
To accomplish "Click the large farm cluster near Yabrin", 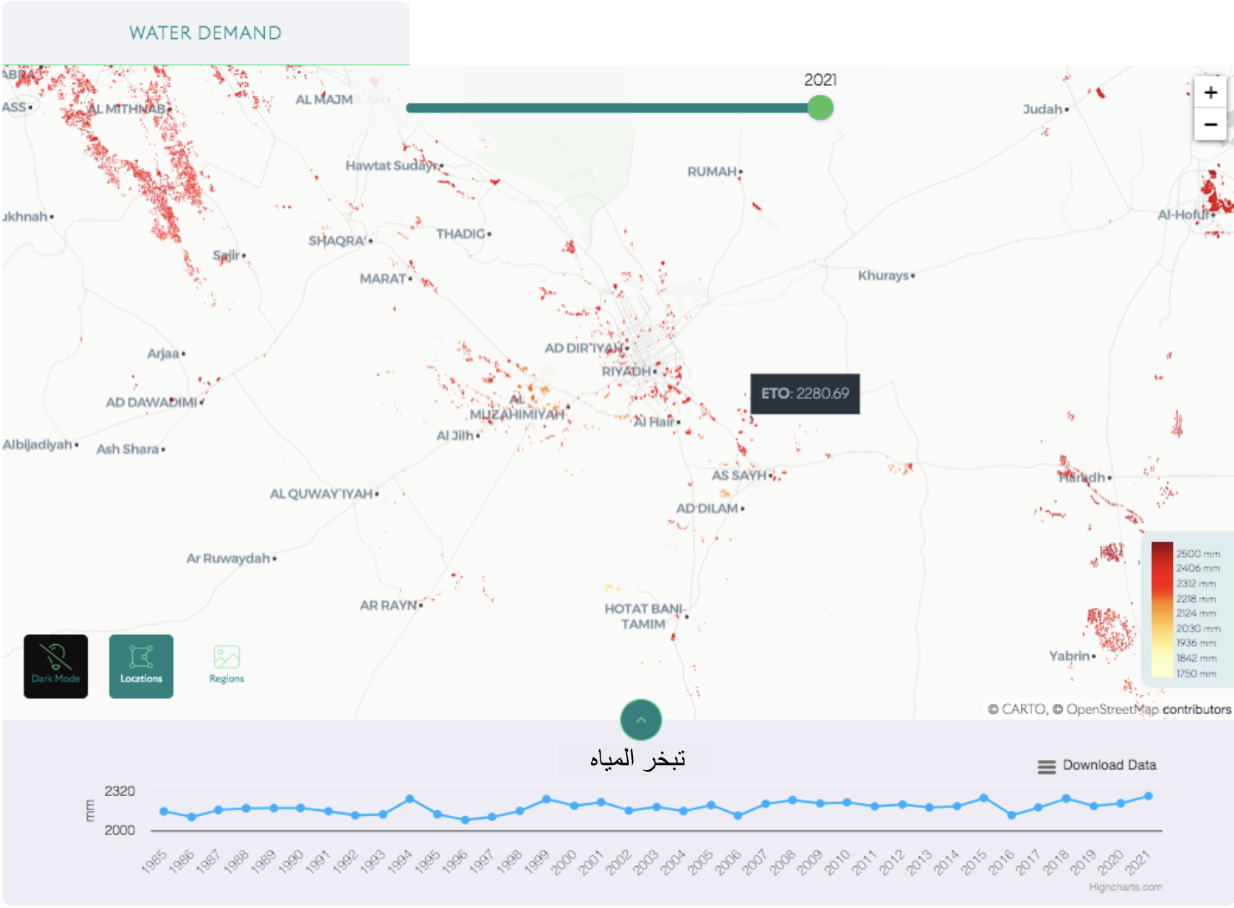I will point(1110,628).
